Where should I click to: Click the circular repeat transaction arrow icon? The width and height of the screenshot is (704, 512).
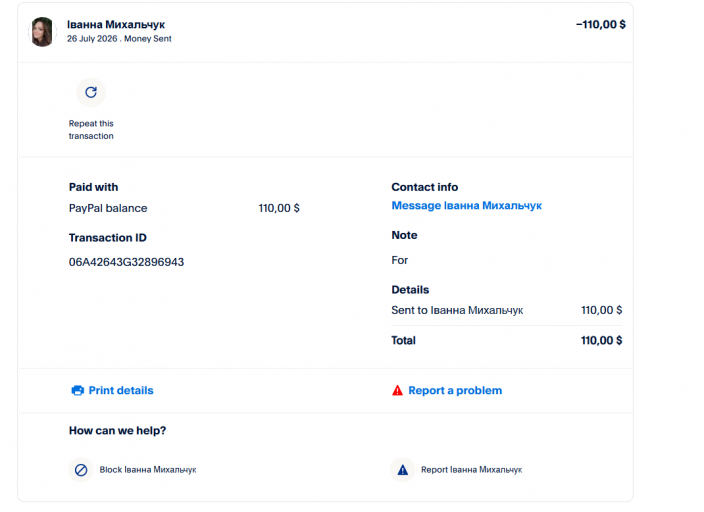point(91,93)
